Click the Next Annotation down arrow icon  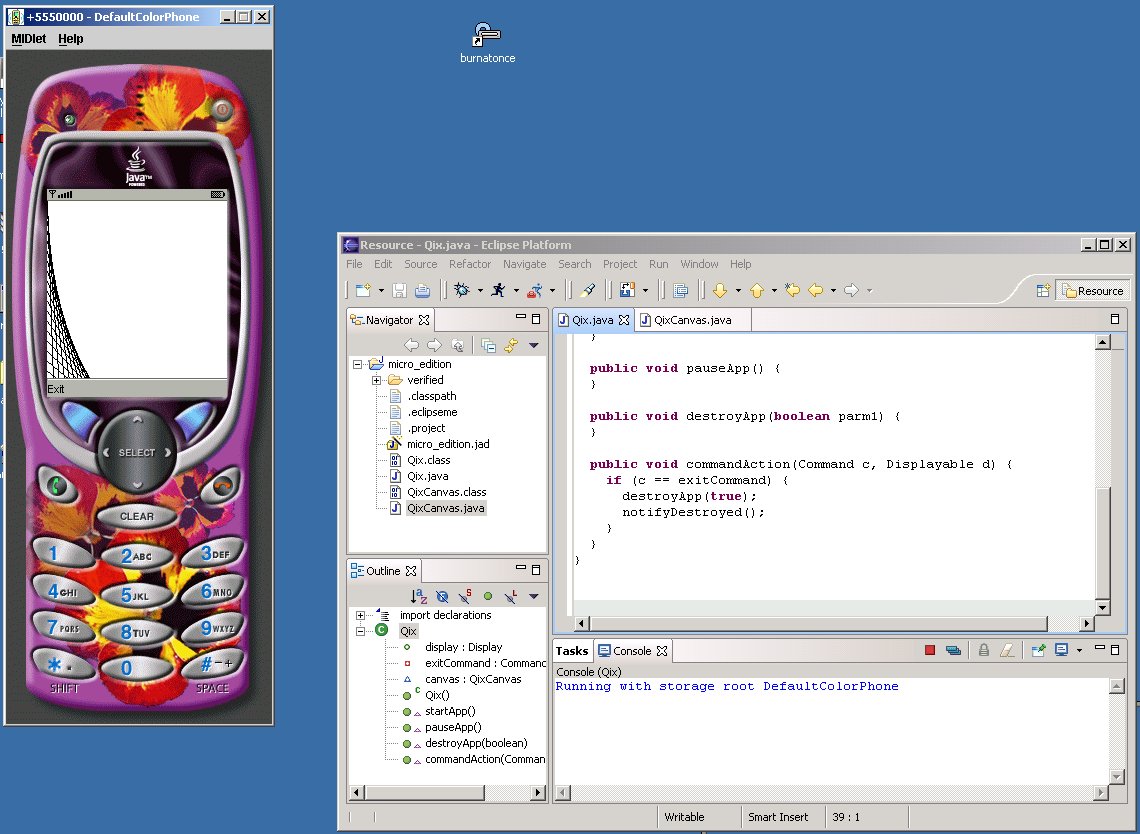coord(720,290)
